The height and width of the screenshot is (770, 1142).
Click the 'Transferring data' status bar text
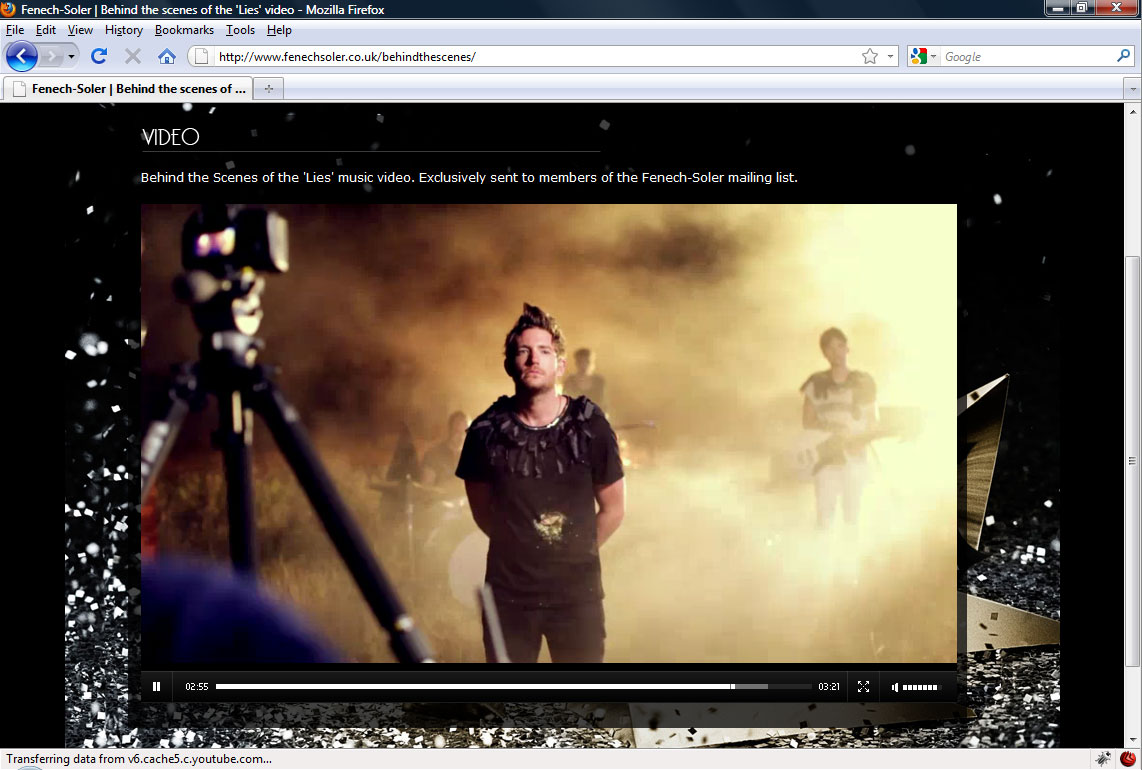tap(139, 758)
